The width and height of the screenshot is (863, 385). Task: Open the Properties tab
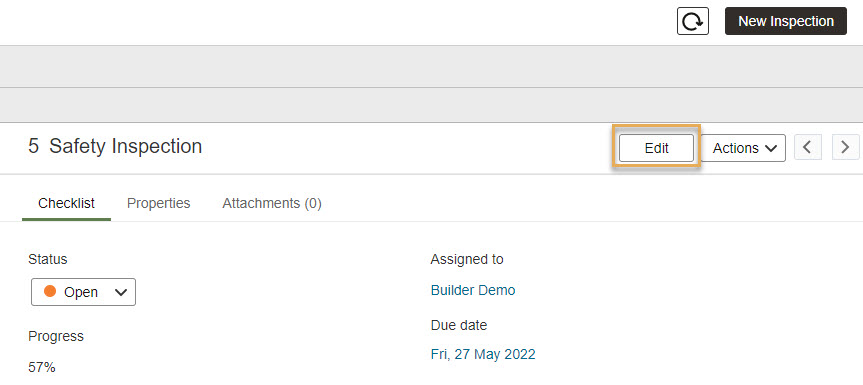[159, 204]
